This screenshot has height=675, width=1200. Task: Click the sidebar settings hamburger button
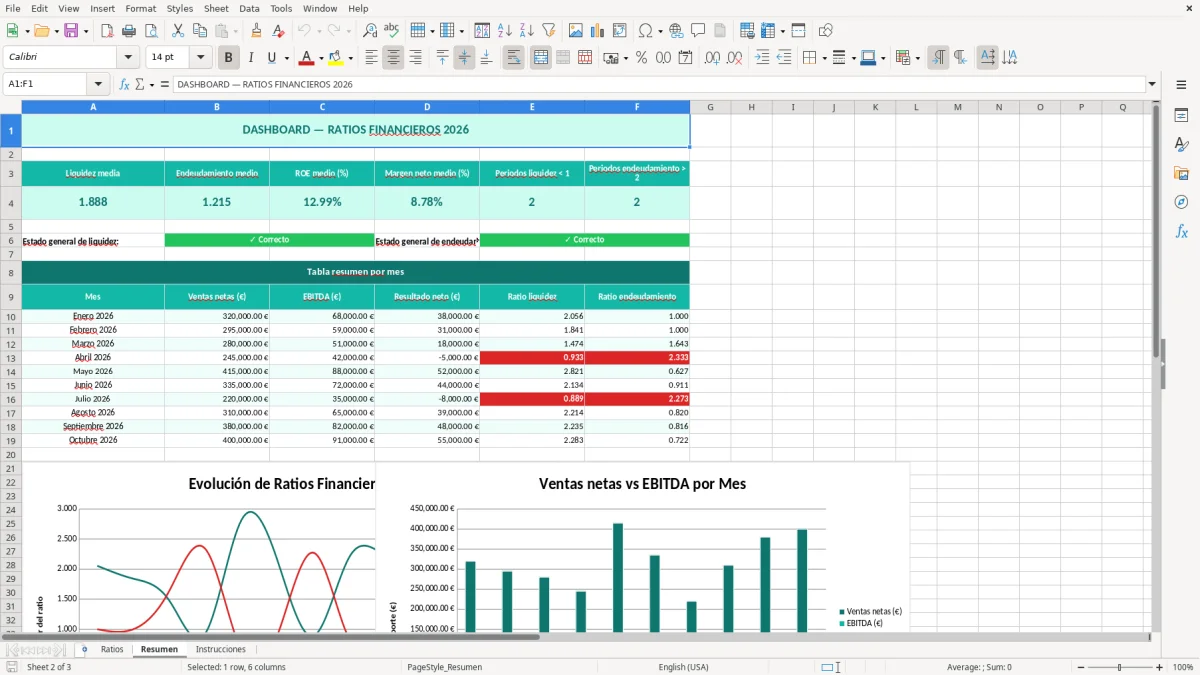[1181, 86]
